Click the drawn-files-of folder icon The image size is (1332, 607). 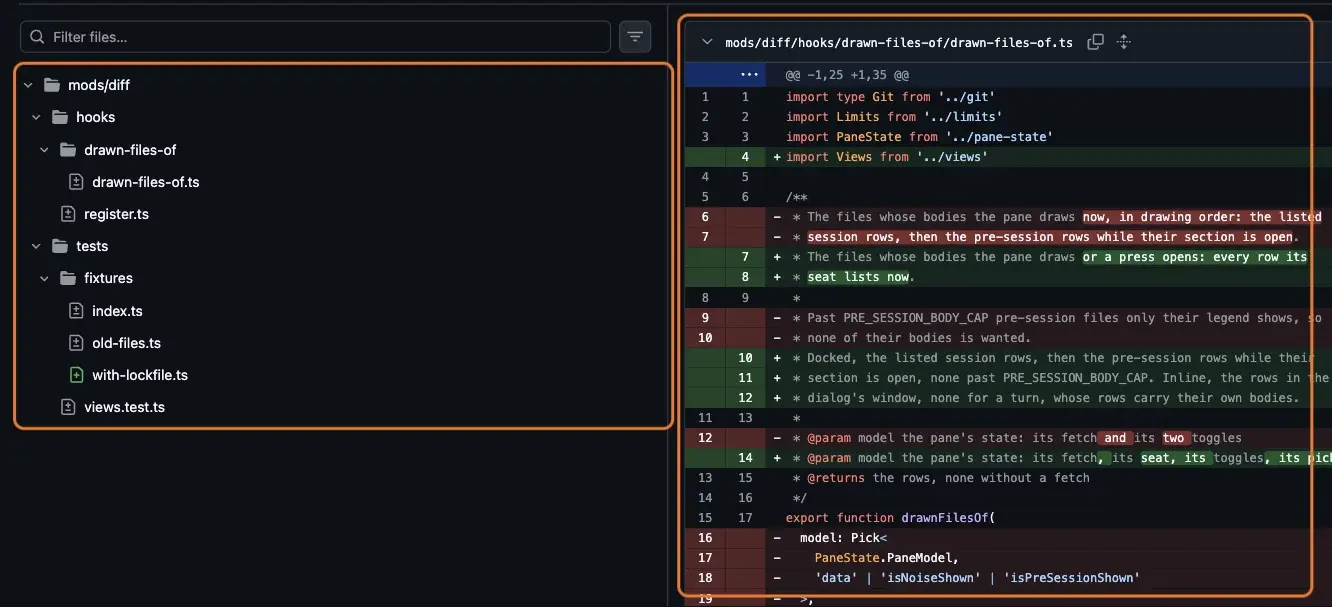click(68, 150)
